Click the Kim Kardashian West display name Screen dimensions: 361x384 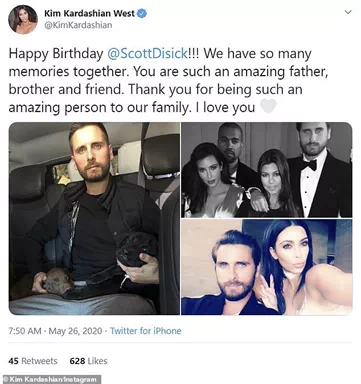pyautogui.click(x=90, y=14)
